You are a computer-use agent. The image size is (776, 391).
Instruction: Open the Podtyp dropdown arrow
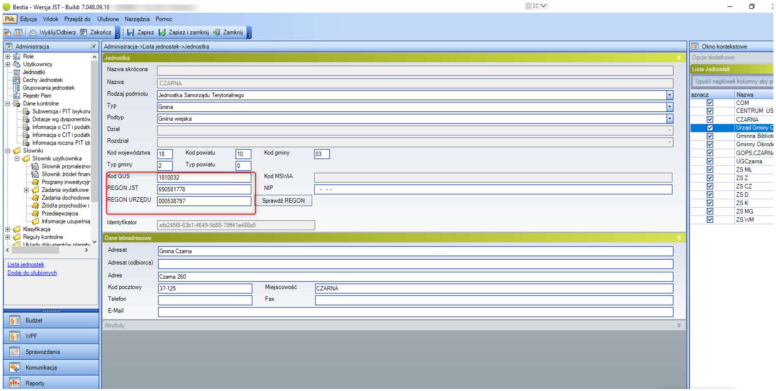[x=670, y=119]
